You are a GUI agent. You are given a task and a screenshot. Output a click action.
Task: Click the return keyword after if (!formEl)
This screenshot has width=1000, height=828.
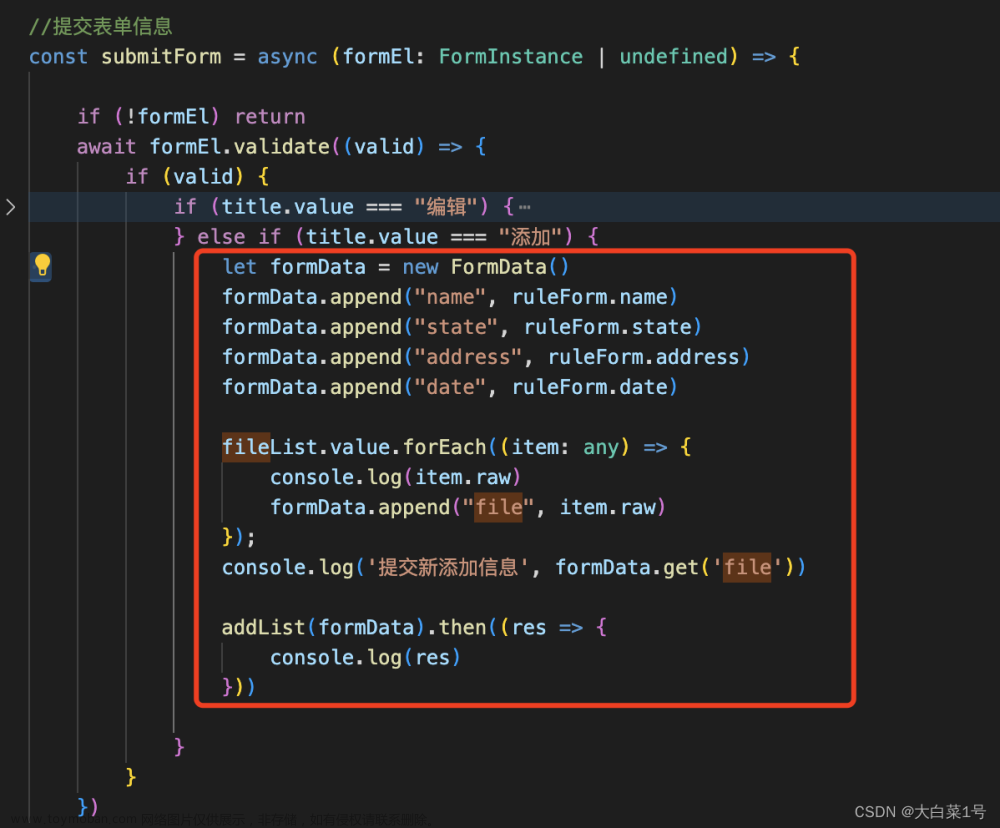coord(270,117)
